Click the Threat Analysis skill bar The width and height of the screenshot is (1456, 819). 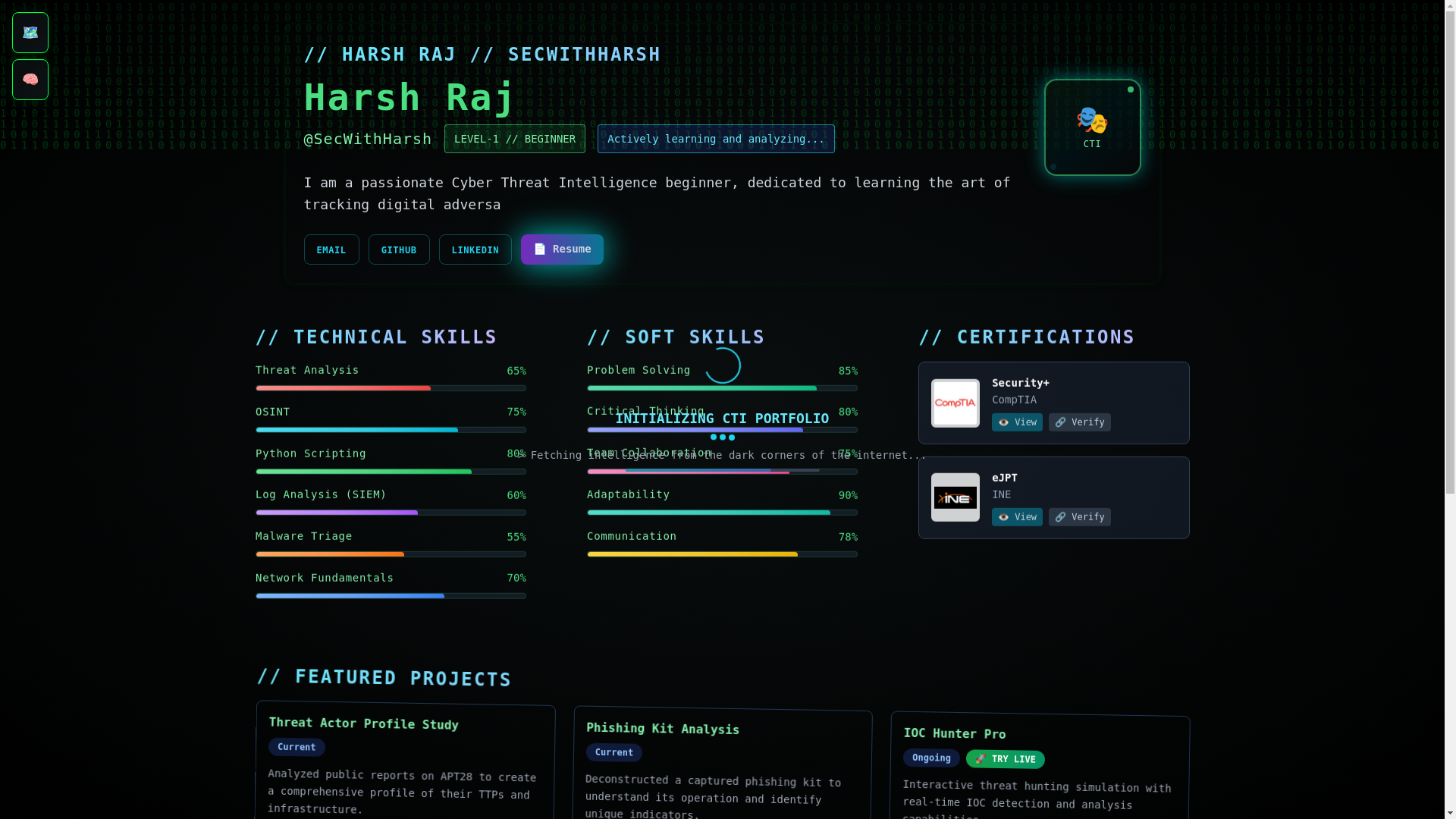[391, 388]
